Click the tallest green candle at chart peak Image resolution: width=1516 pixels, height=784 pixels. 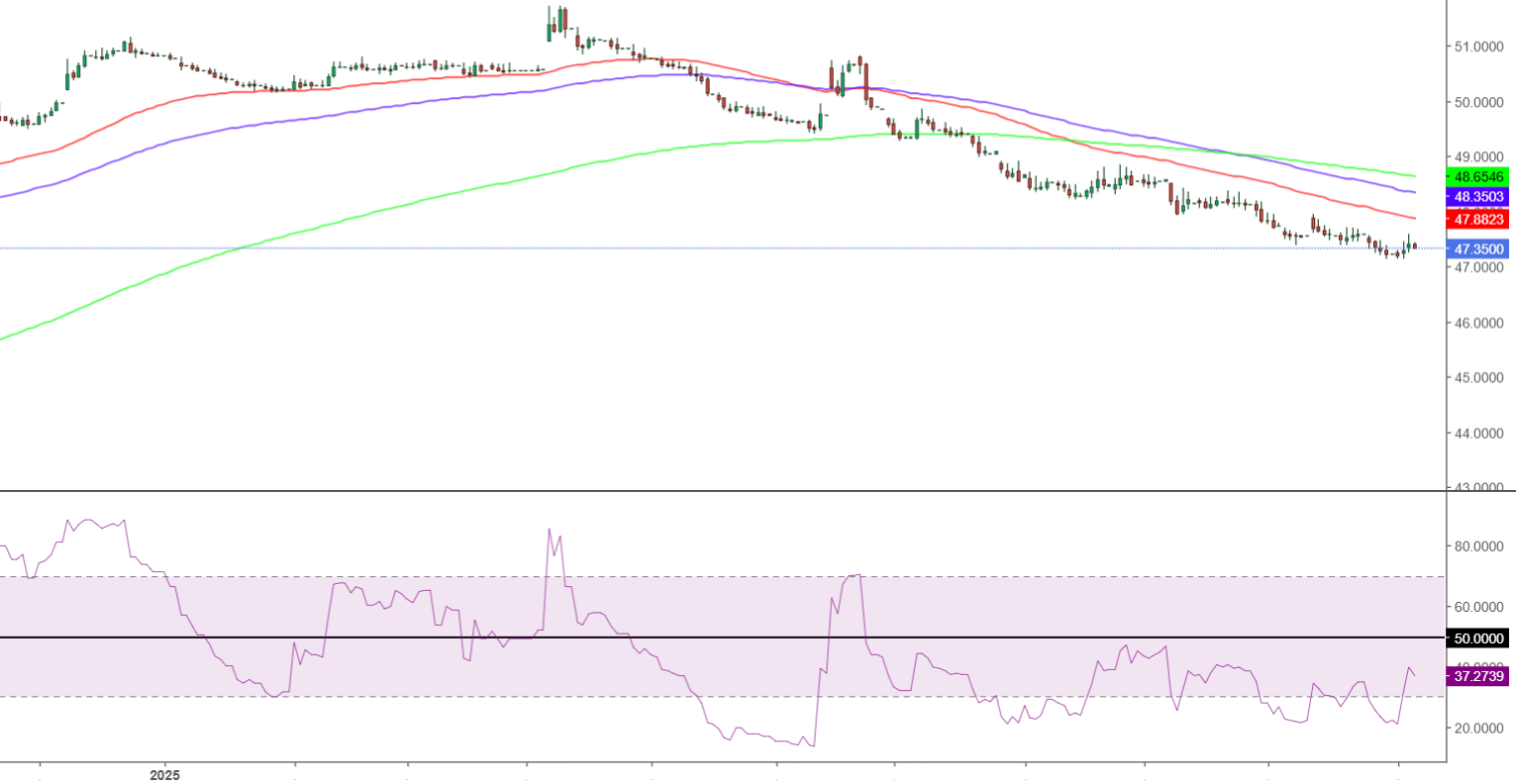click(x=551, y=28)
